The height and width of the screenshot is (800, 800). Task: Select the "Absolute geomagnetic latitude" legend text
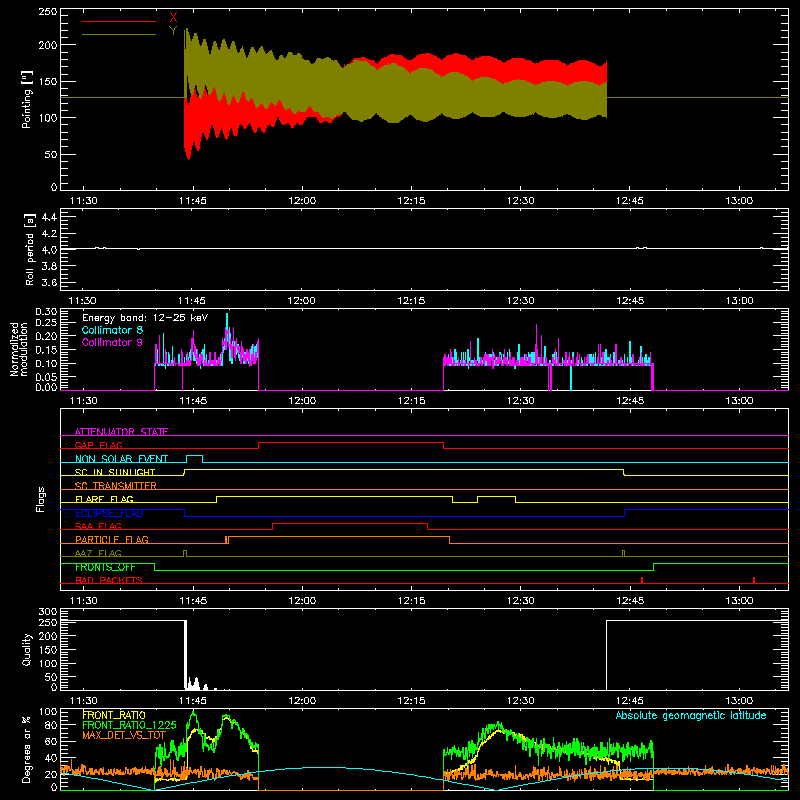point(691,715)
